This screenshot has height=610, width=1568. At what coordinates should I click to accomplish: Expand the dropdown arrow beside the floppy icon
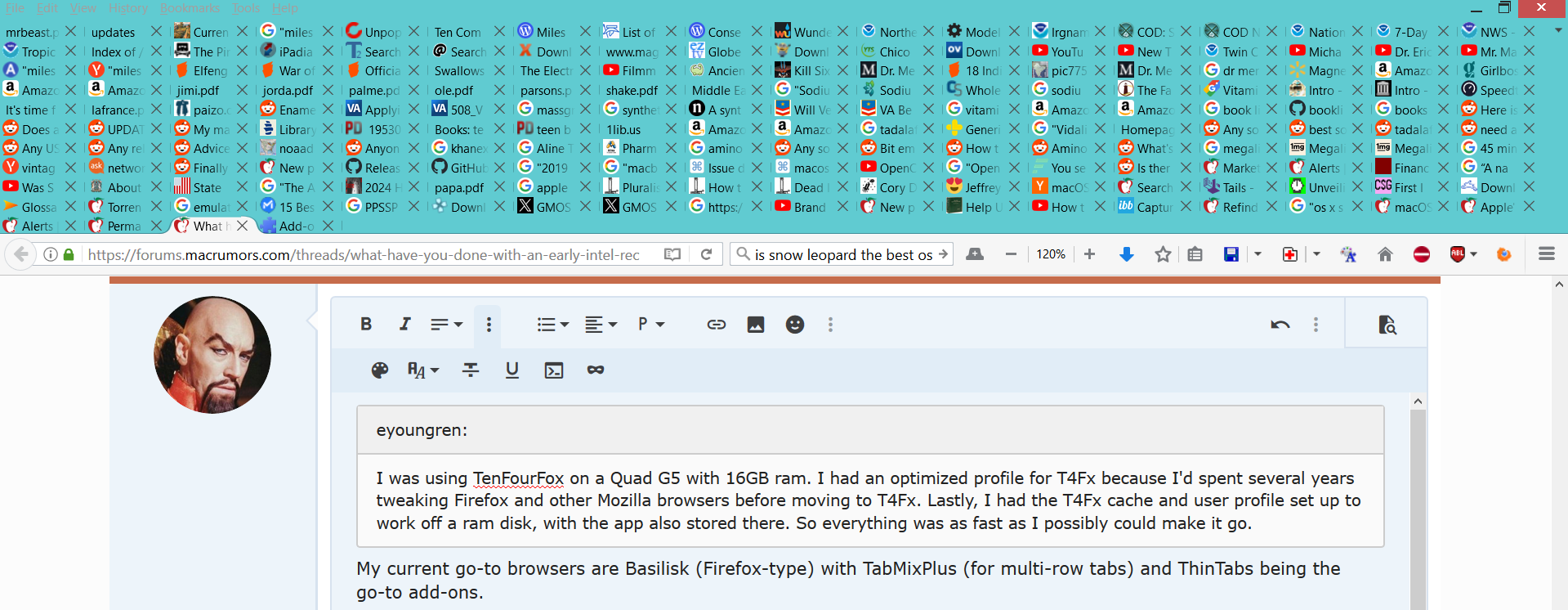coord(1258,254)
